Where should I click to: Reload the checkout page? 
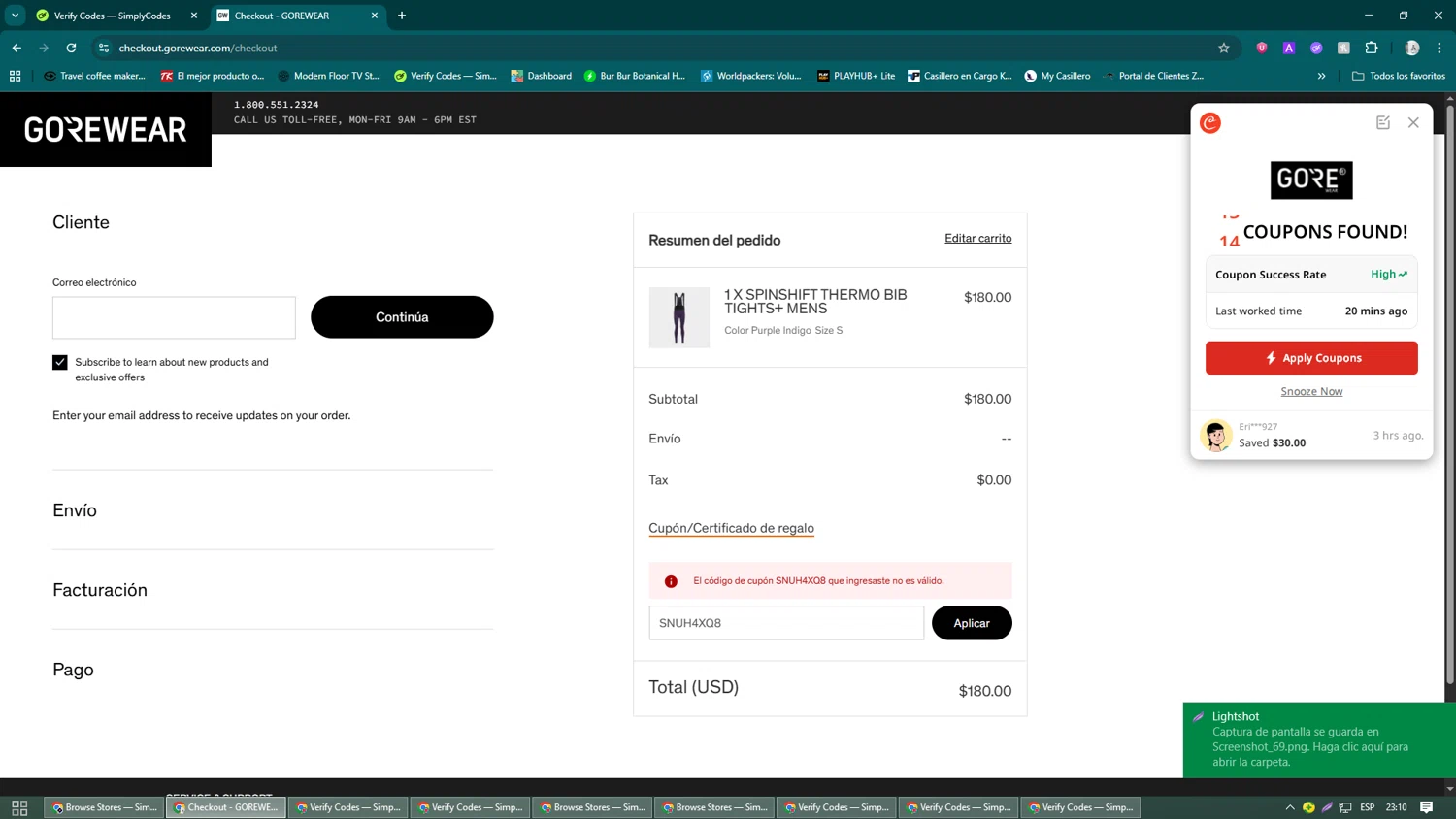pos(71,48)
